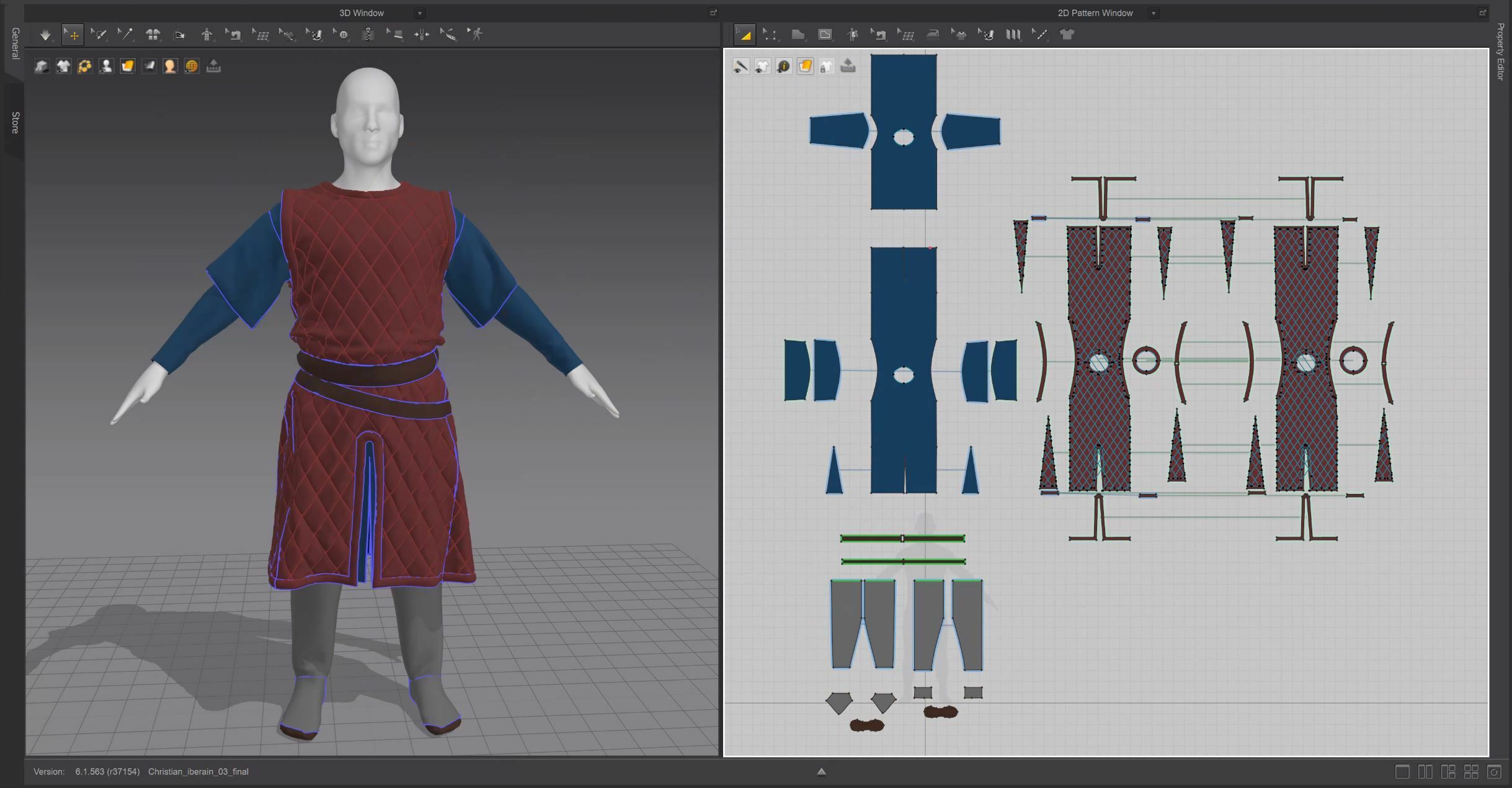This screenshot has height=788, width=1512.
Task: Click the Tack on Avatar tool
Action: pos(422,35)
